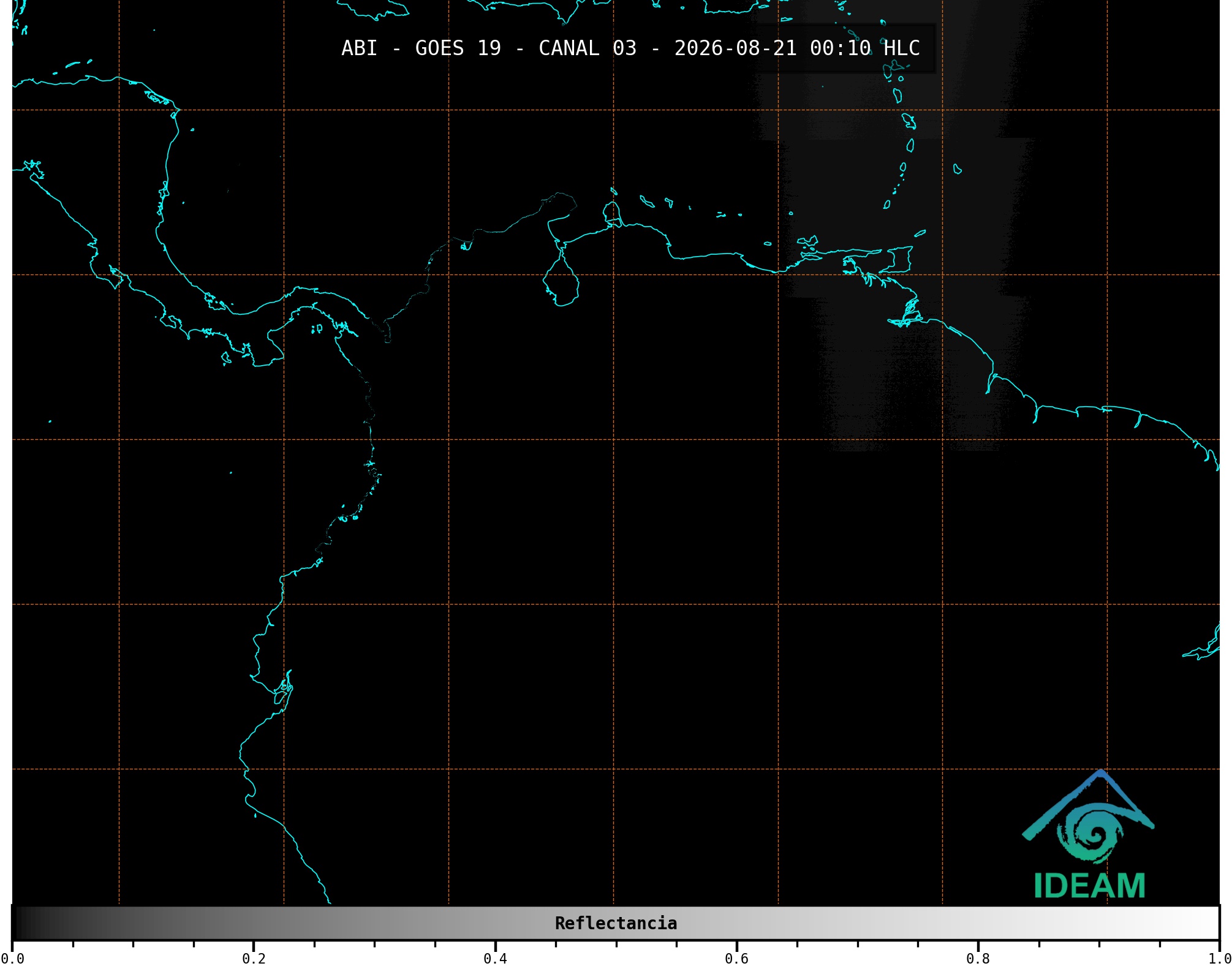Click the green IDEAM wordmark
1232x966 pixels.
pyautogui.click(x=1089, y=886)
